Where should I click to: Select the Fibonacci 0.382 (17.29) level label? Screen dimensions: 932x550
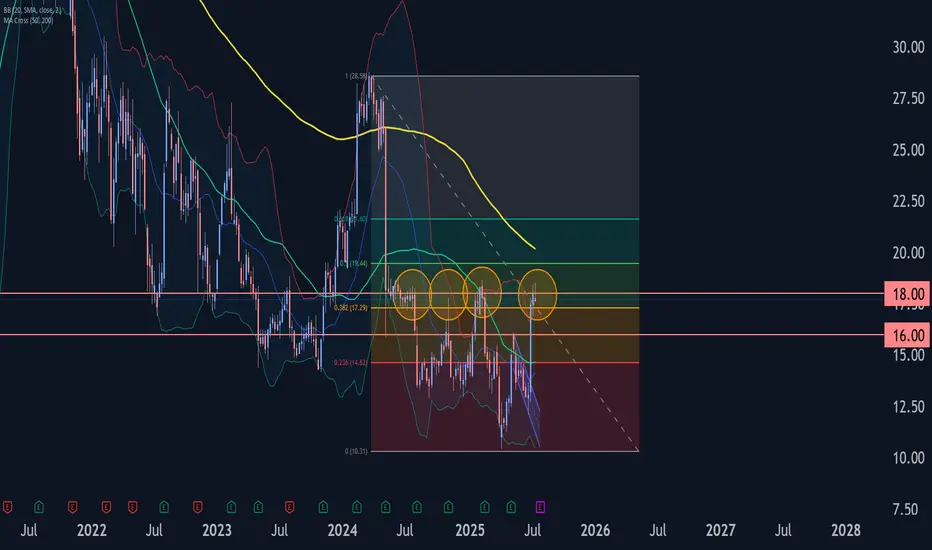(351, 308)
